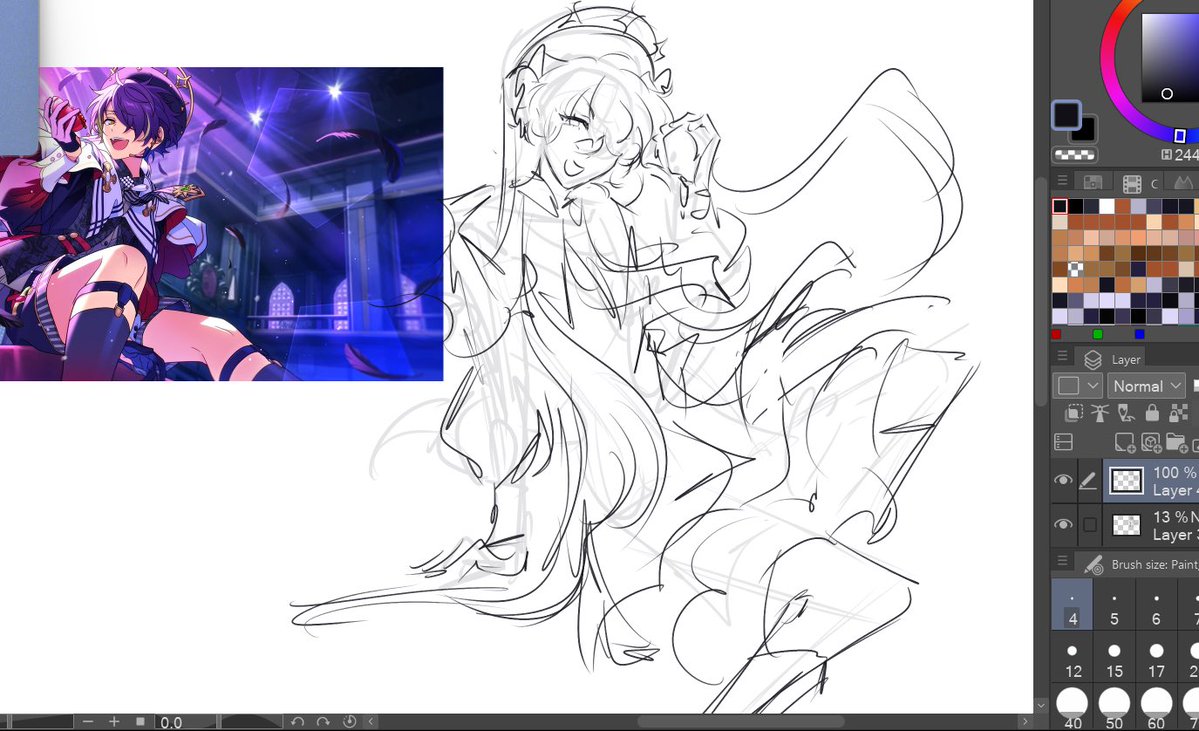The width and height of the screenshot is (1199, 731).
Task: Pick the green swatch under the color set
Action: coord(1097,334)
